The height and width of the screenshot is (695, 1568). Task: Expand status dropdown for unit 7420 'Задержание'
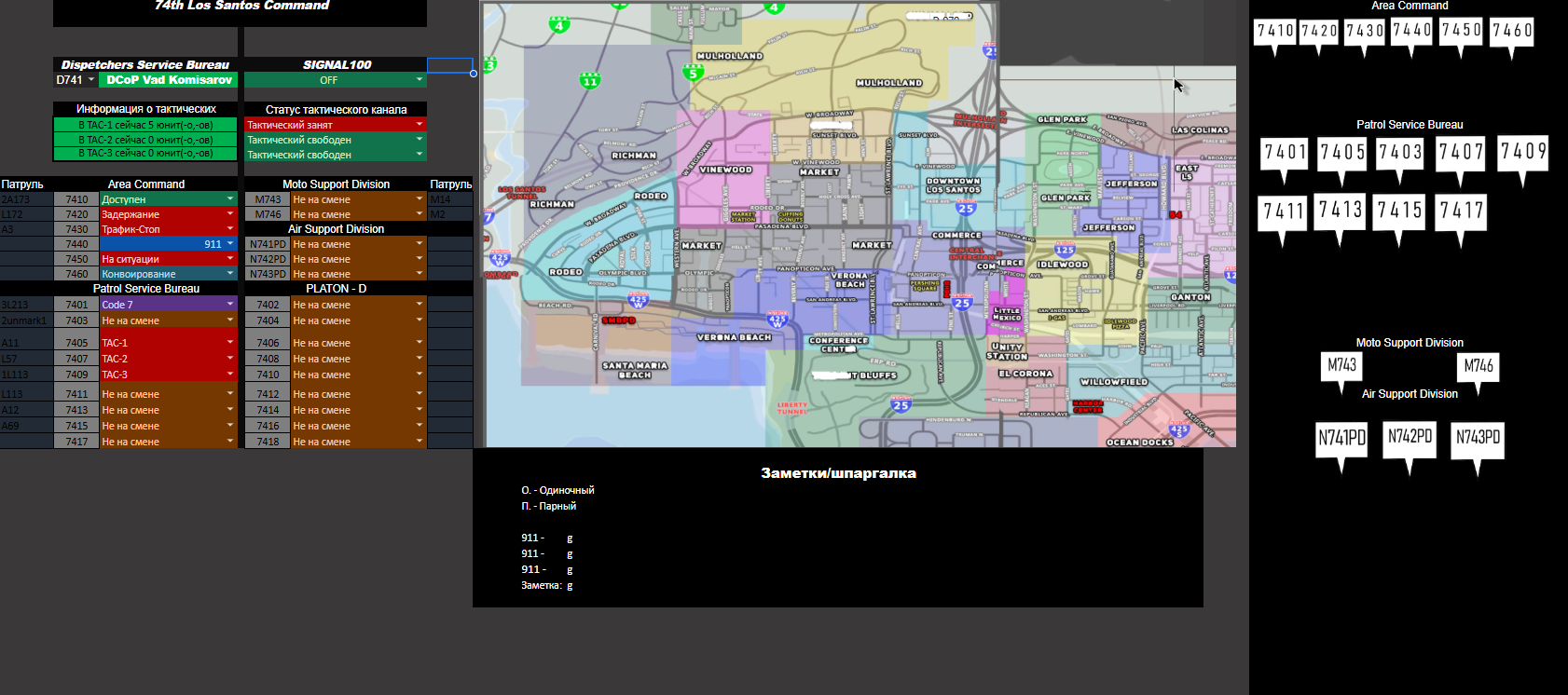pos(230,213)
